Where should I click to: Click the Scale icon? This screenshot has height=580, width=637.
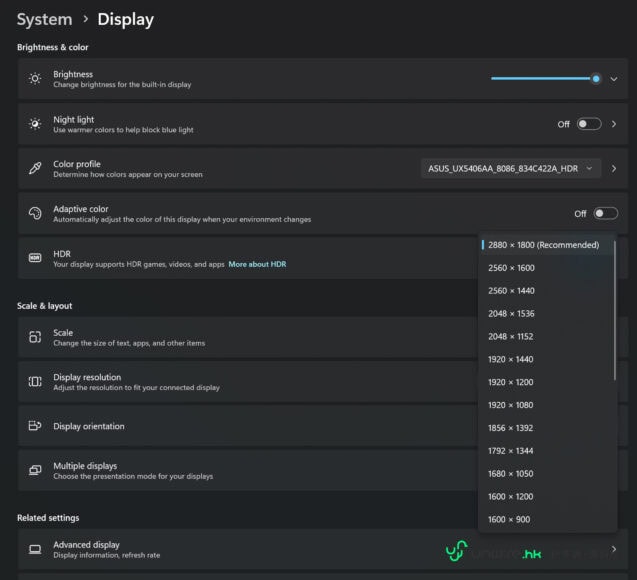tap(35, 337)
